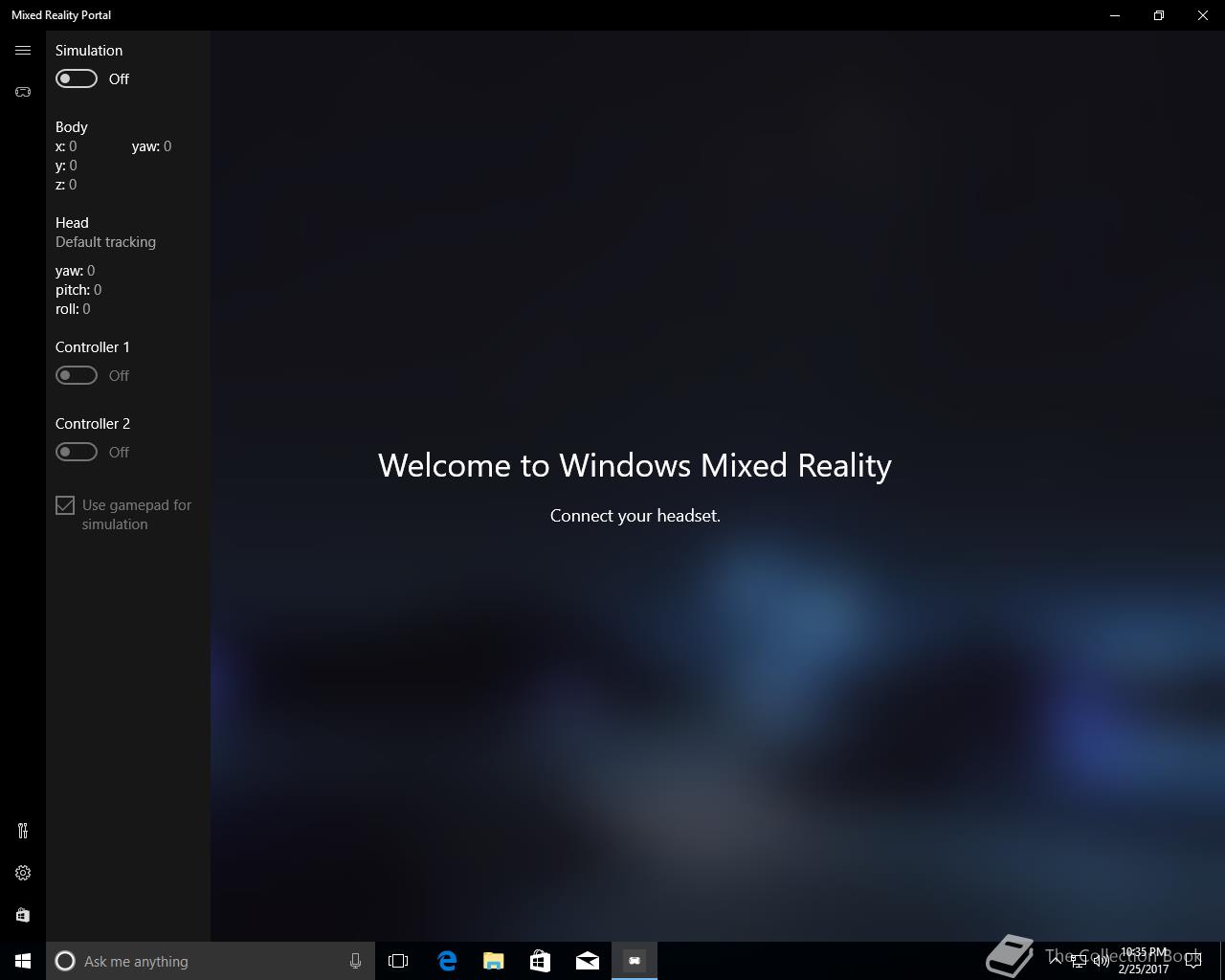Turn on the Simulation toggle
1225x980 pixels.
(x=77, y=78)
